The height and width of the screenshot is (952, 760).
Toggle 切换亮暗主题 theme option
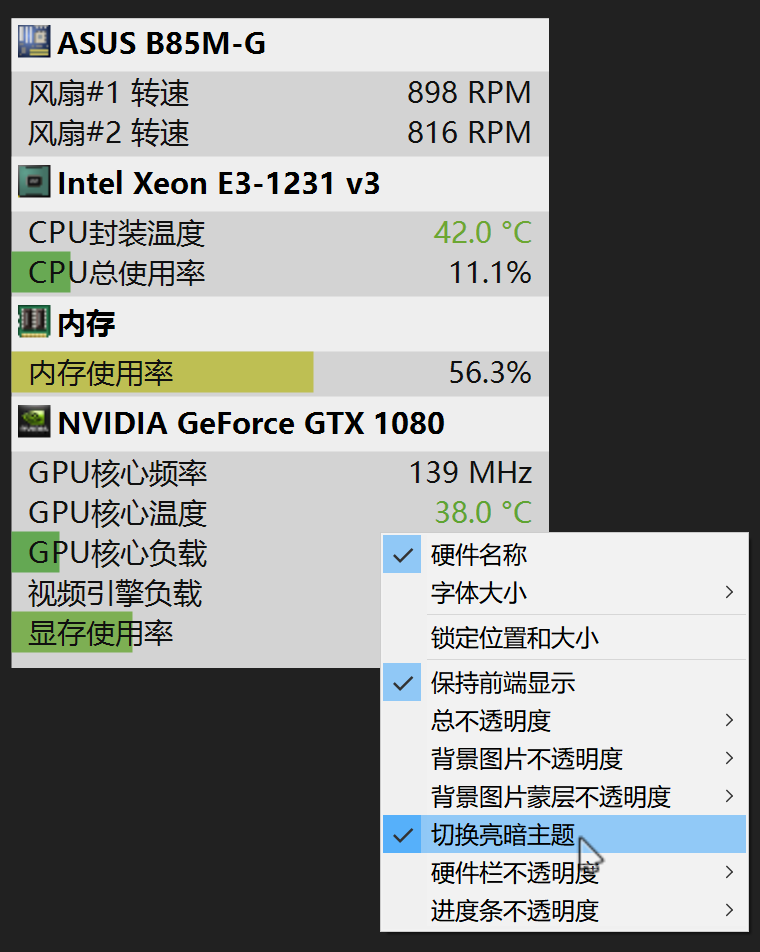point(403,835)
